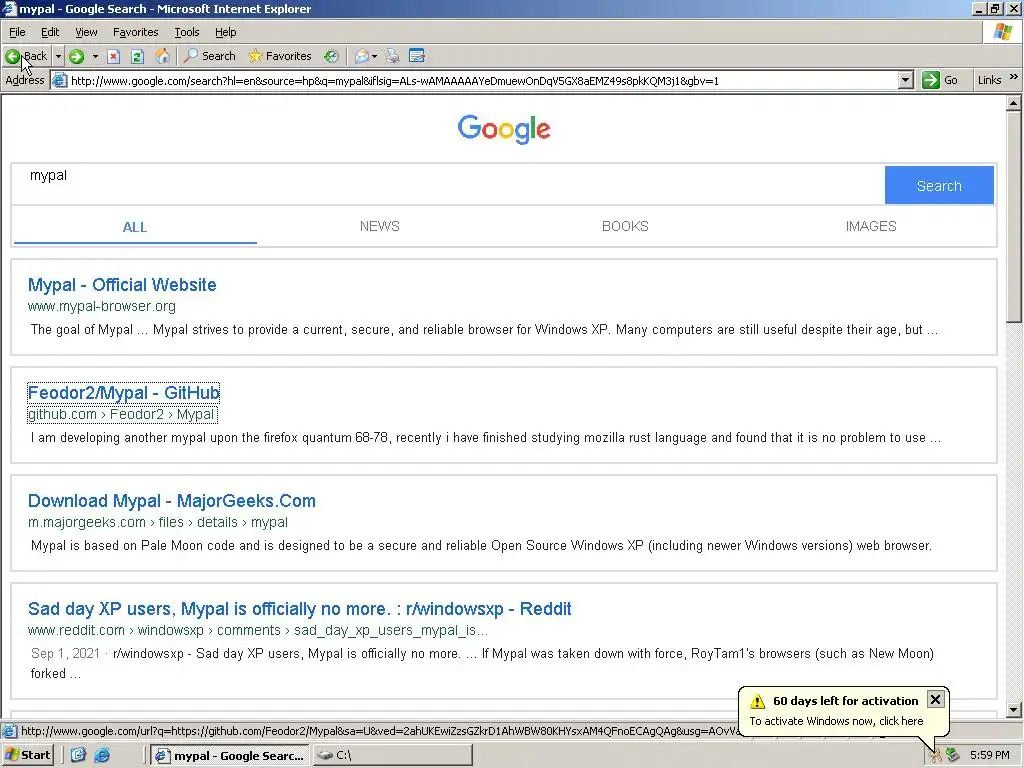1024x768 pixels.
Task: Open Feodor2/Mypal - GitHub result
Action: click(x=123, y=392)
